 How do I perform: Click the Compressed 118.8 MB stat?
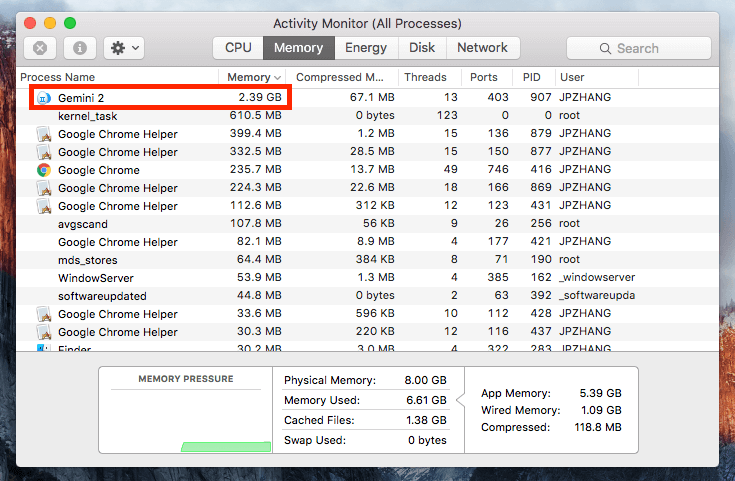pos(551,428)
